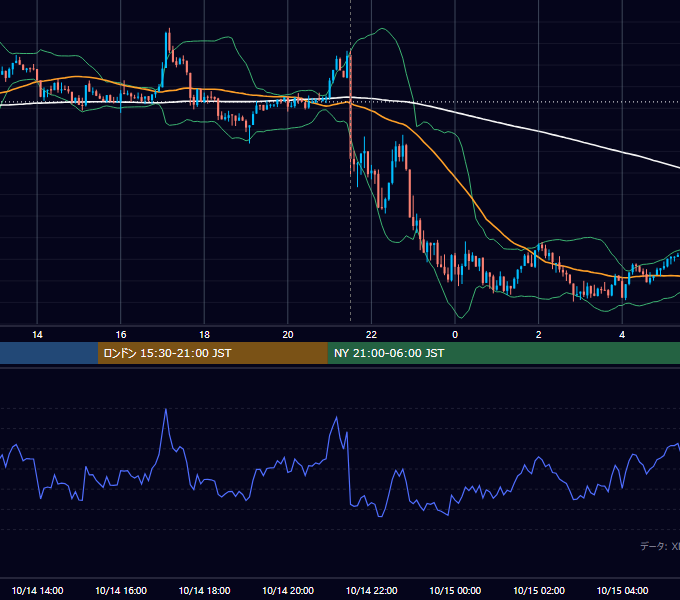The height and width of the screenshot is (600, 680).
Task: Click the 16 hour label on price chart axis
Action: [x=121, y=335]
